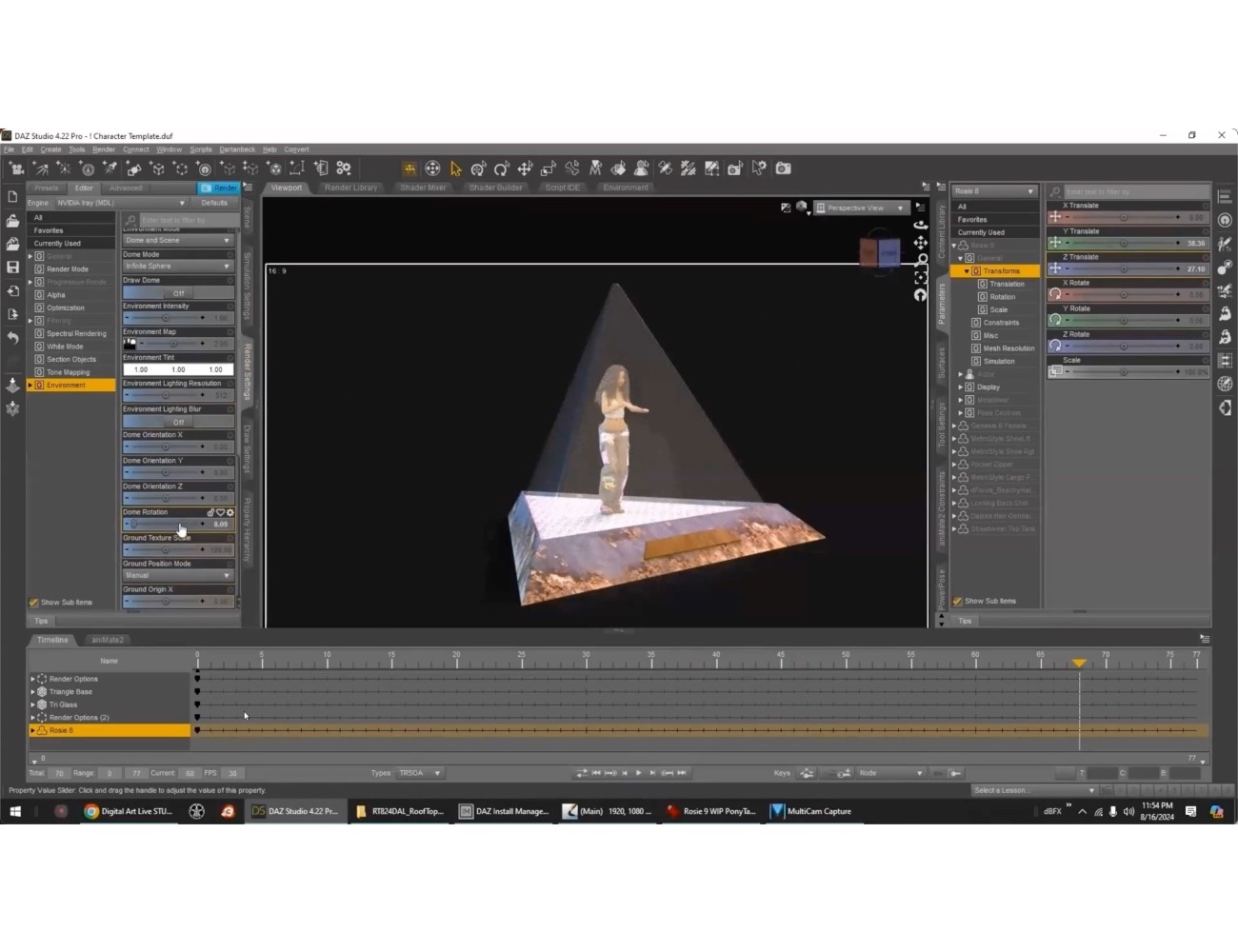The image size is (1238, 952).
Task: Open the Render menu in the menu bar
Action: pyautogui.click(x=105, y=149)
